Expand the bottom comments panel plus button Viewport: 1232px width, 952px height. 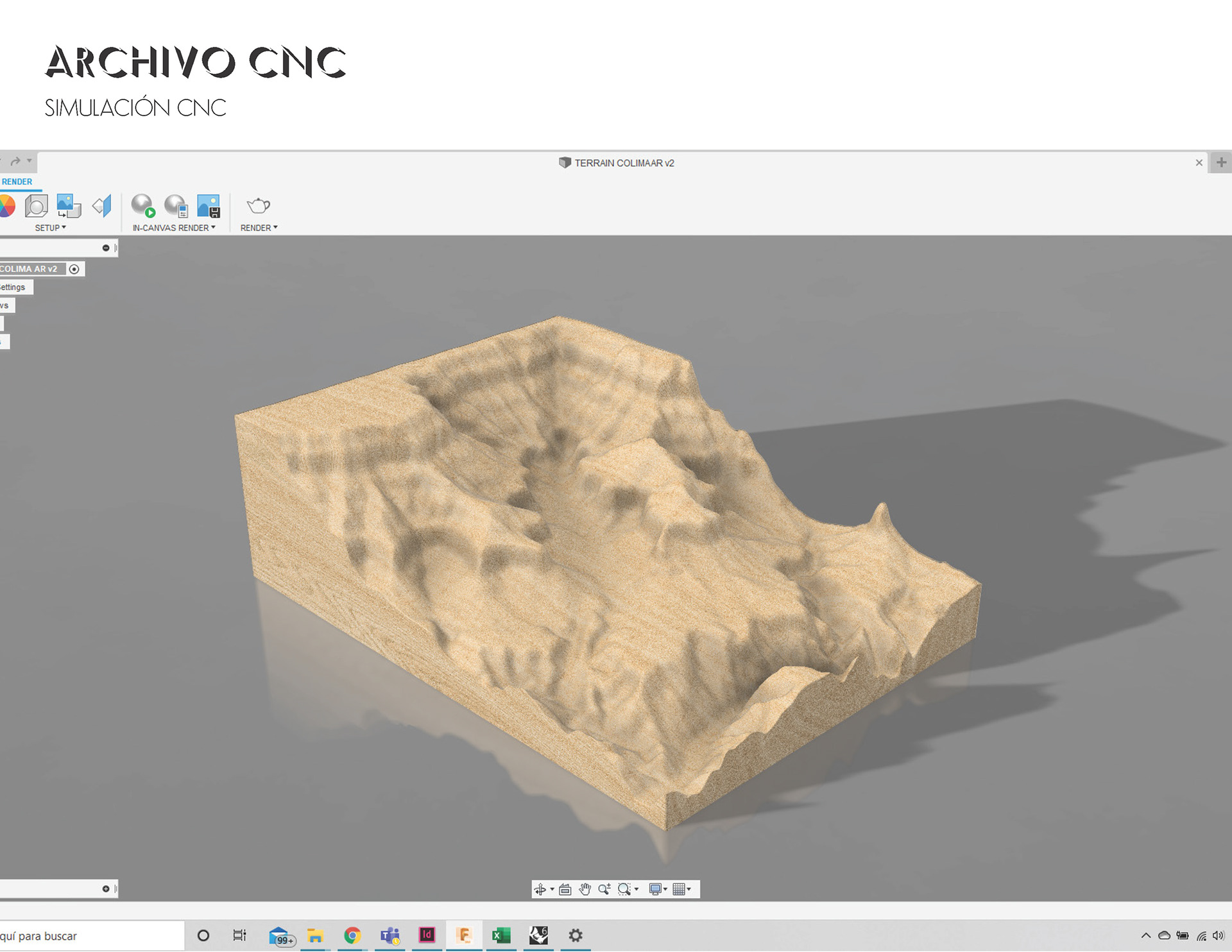pos(106,889)
